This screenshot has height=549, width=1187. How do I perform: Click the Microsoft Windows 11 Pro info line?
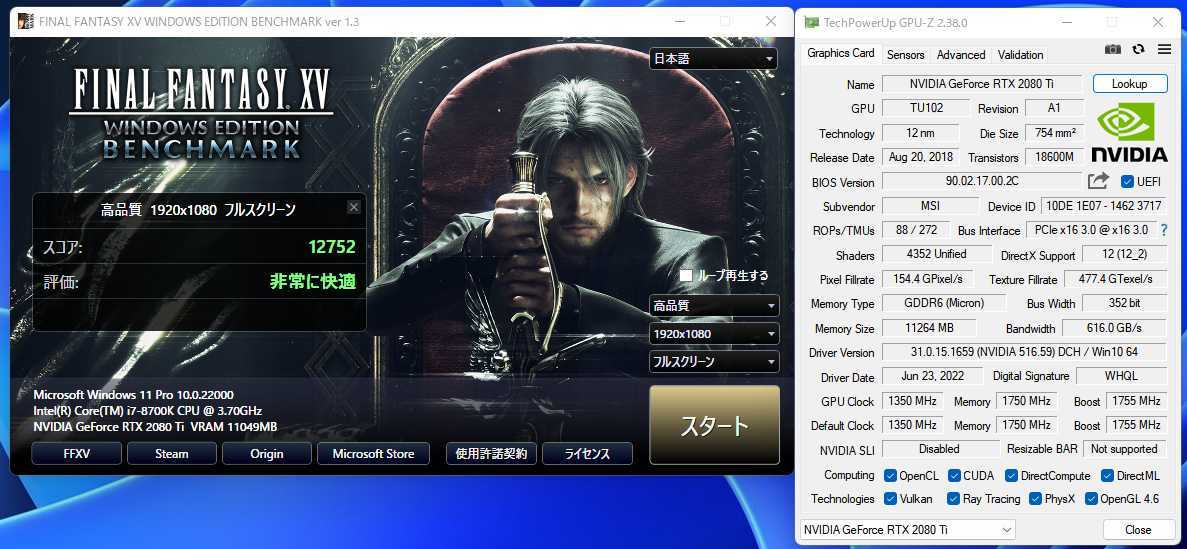coord(133,395)
